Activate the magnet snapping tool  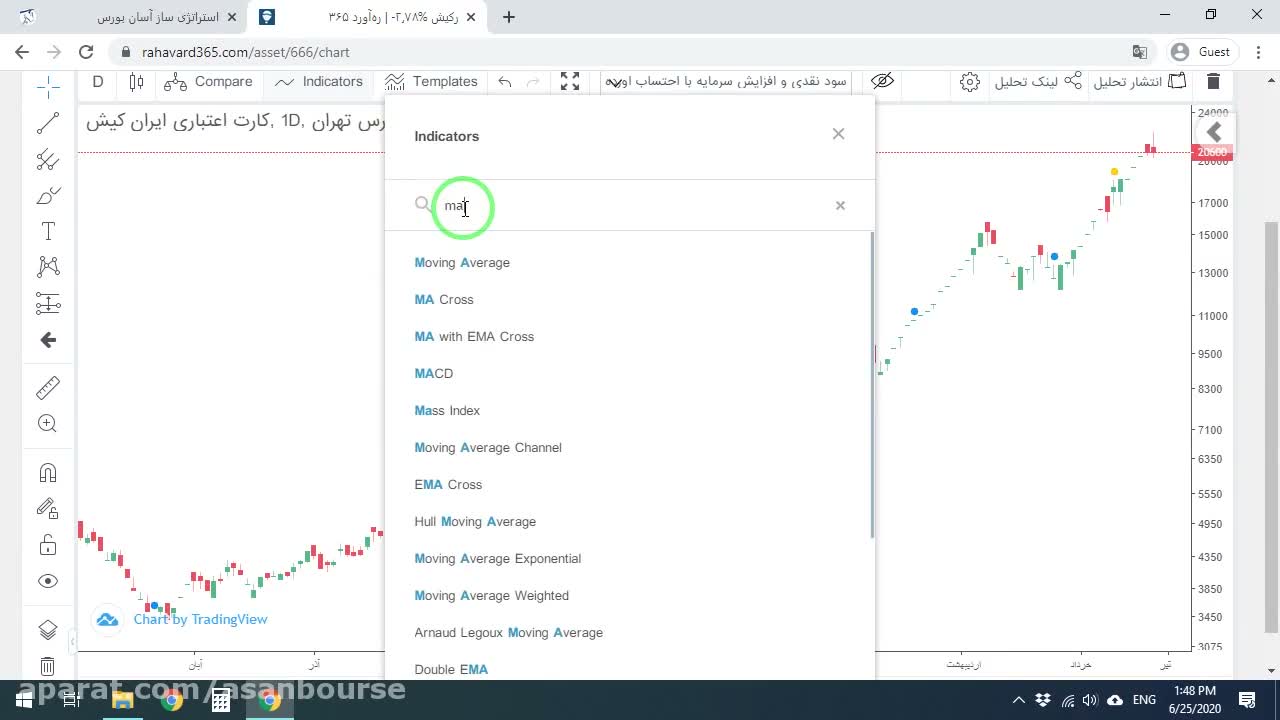[48, 473]
